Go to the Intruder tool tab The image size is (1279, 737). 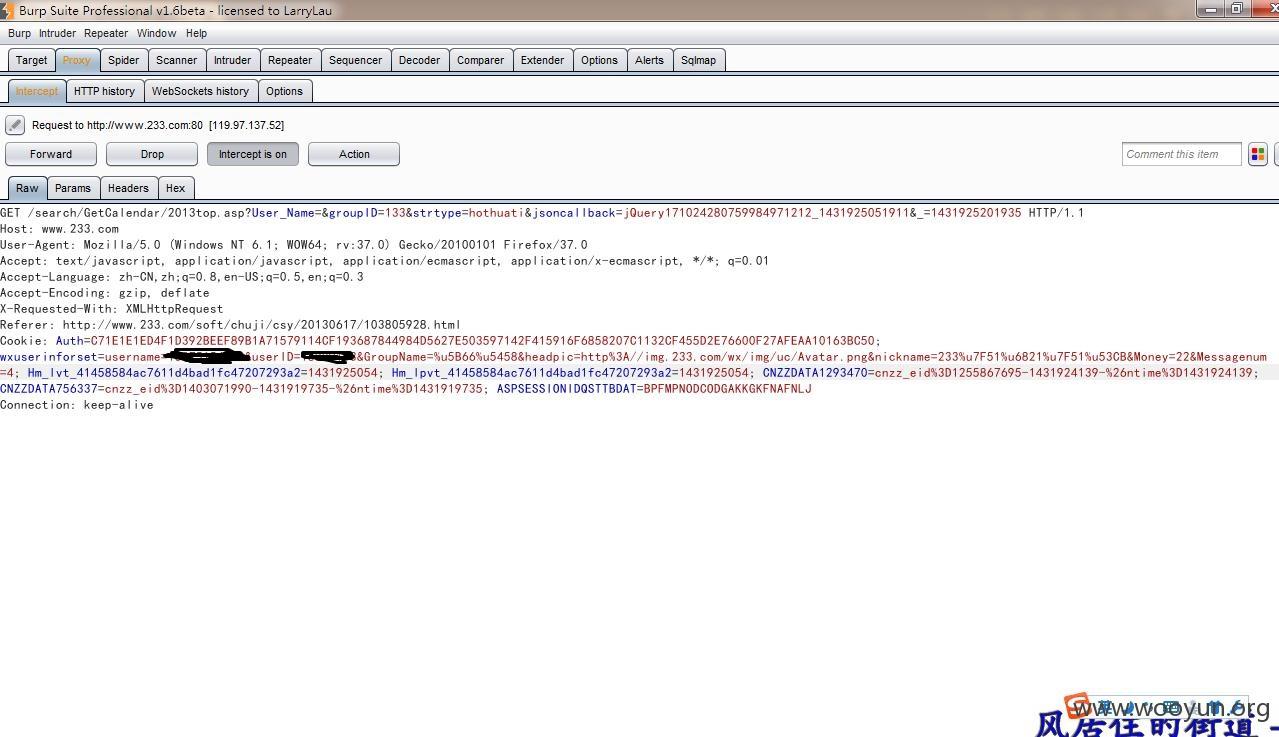(233, 60)
